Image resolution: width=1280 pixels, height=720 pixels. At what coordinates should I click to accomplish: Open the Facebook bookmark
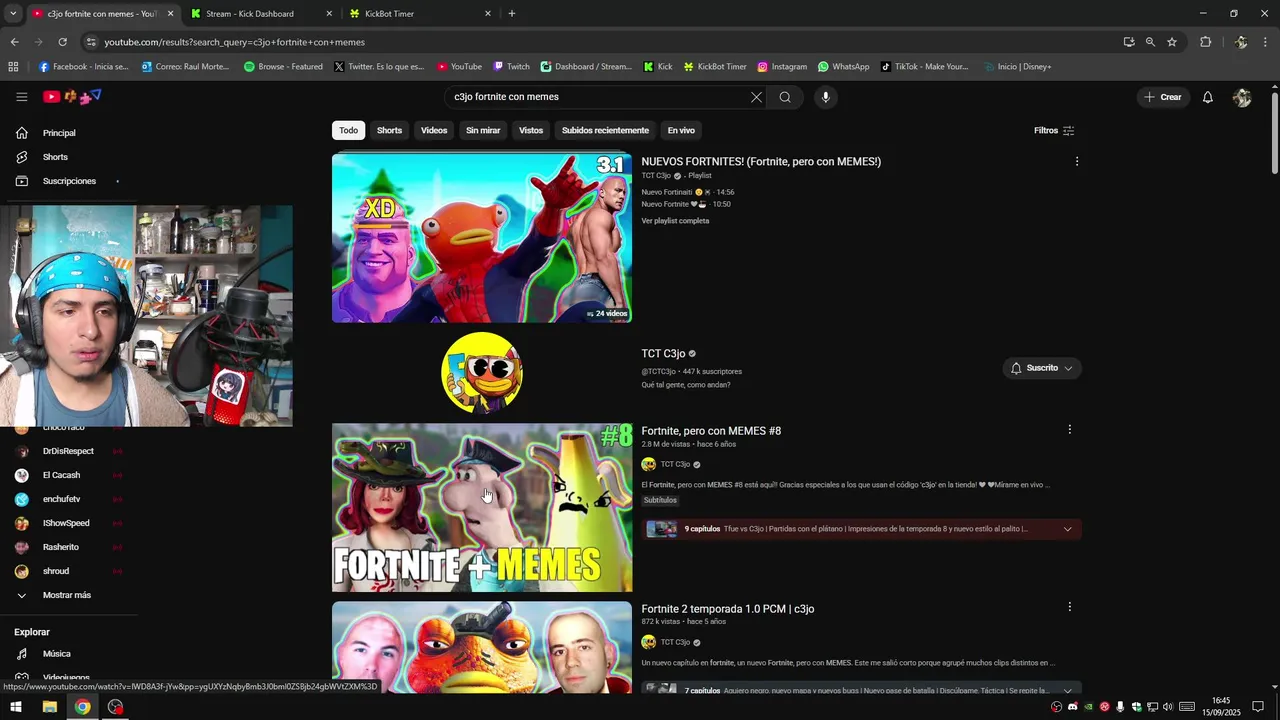click(83, 67)
